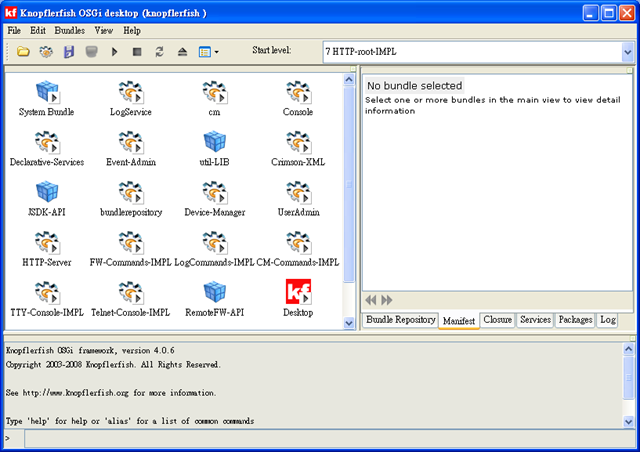640x452 pixels.
Task: Click the Refresh bundle toolbar icon
Action: click(x=160, y=52)
